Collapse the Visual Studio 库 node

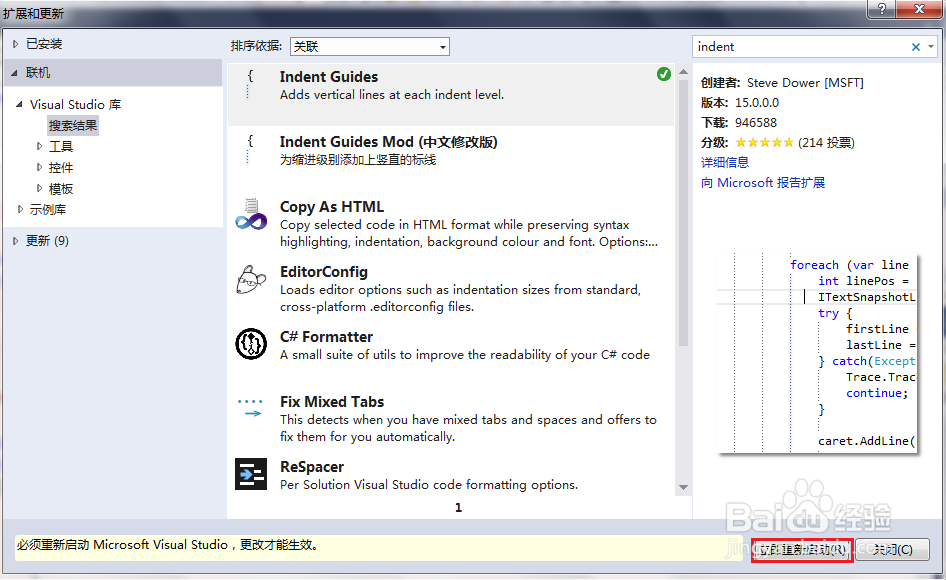(x=19, y=104)
